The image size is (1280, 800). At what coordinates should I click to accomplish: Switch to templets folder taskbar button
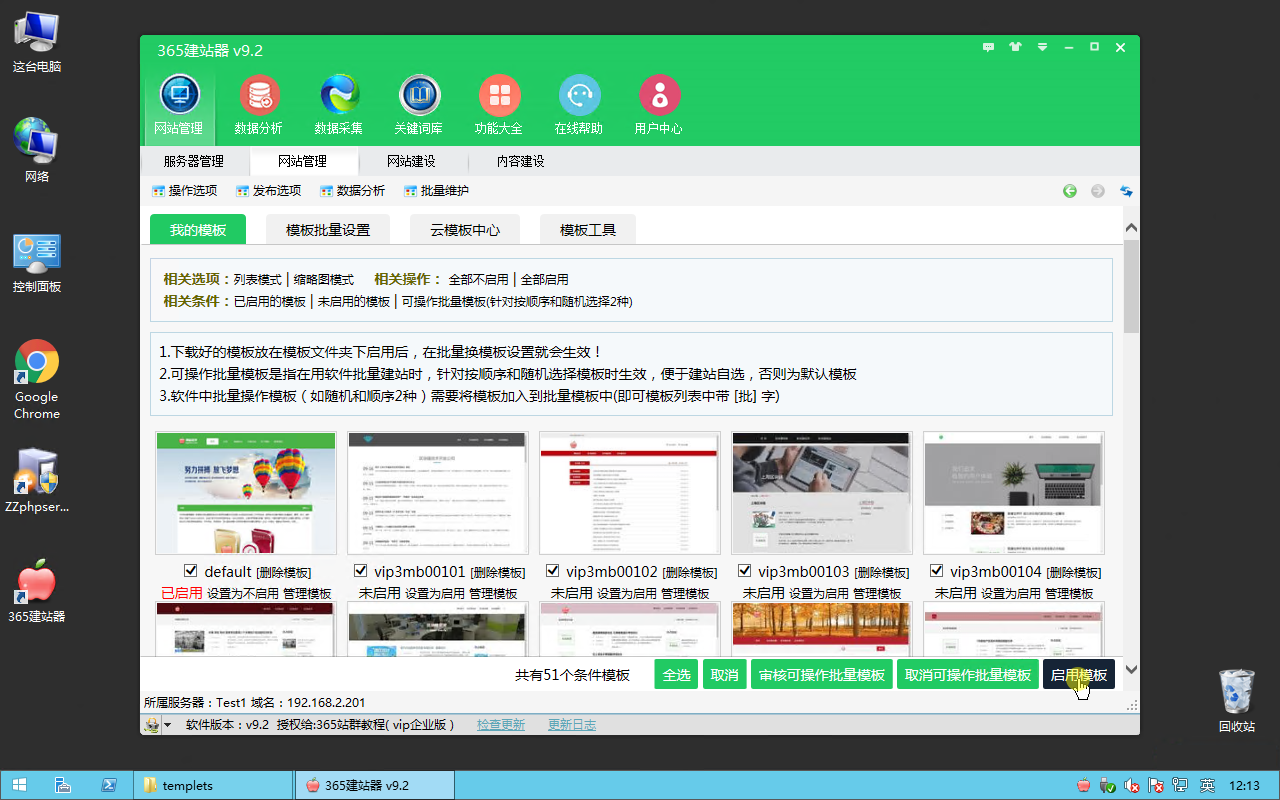[x=213, y=785]
